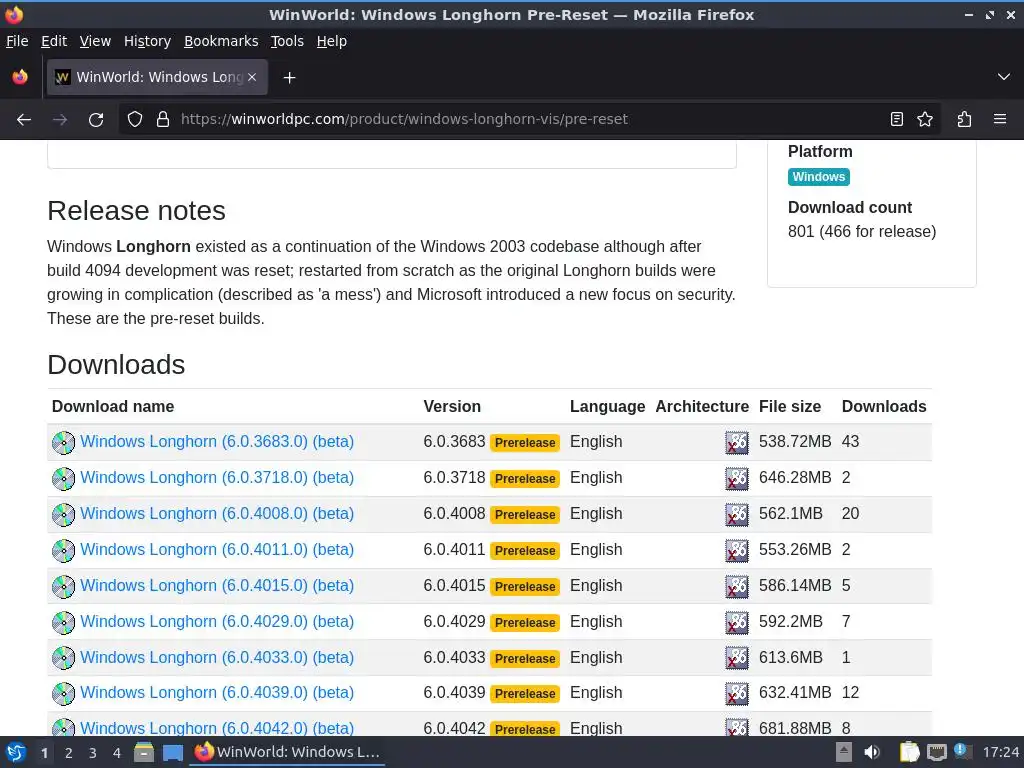
Task: Select the WinWorld: Windows Long tab
Action: [157, 77]
